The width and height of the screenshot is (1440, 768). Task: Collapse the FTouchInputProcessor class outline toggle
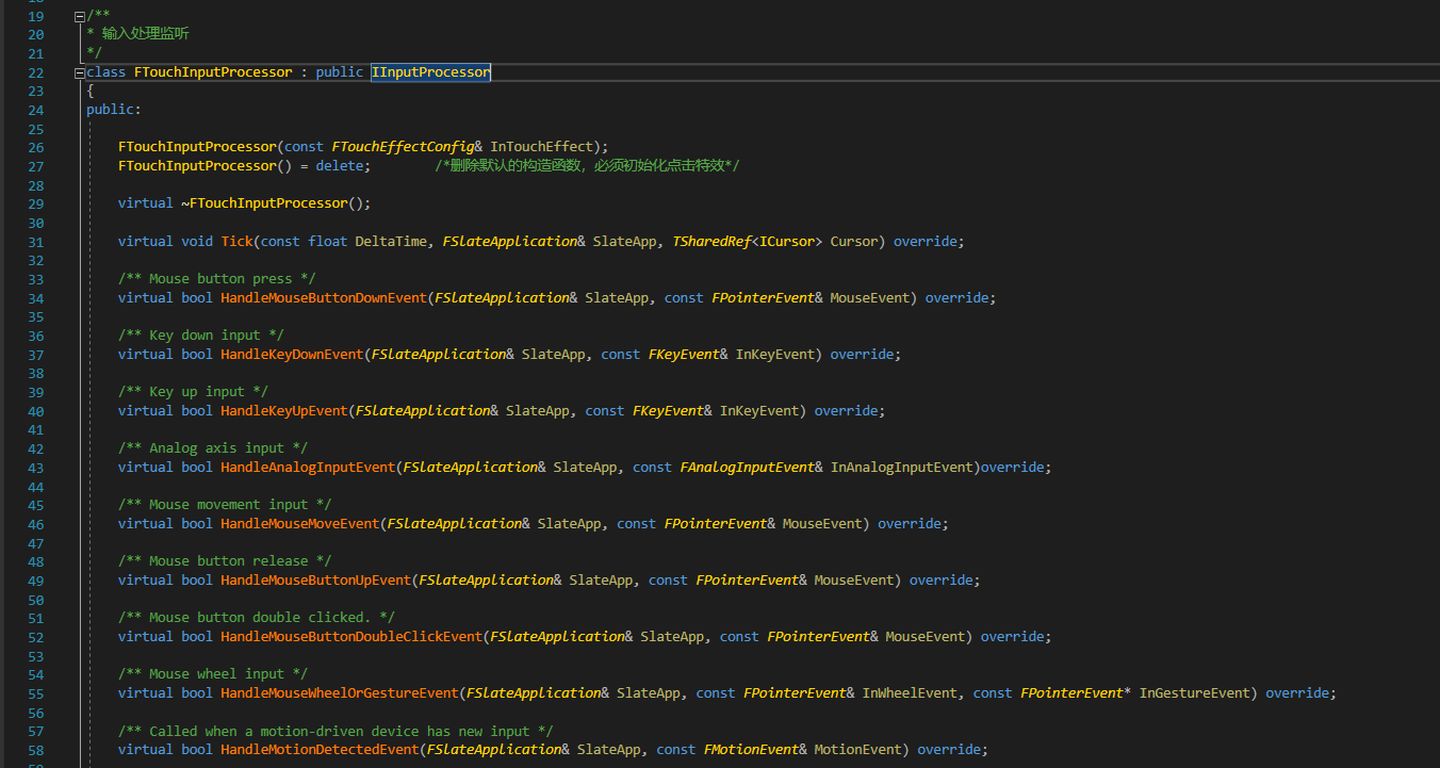(x=79, y=72)
